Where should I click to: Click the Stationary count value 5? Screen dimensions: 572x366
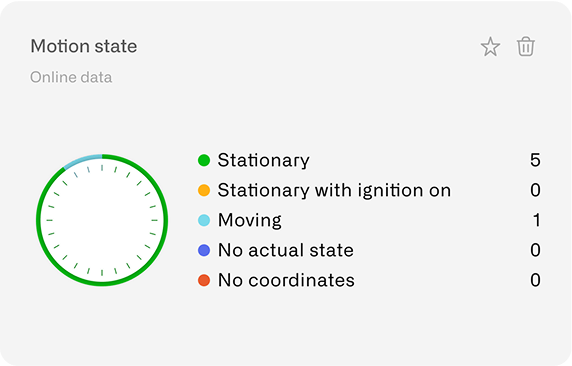535,160
